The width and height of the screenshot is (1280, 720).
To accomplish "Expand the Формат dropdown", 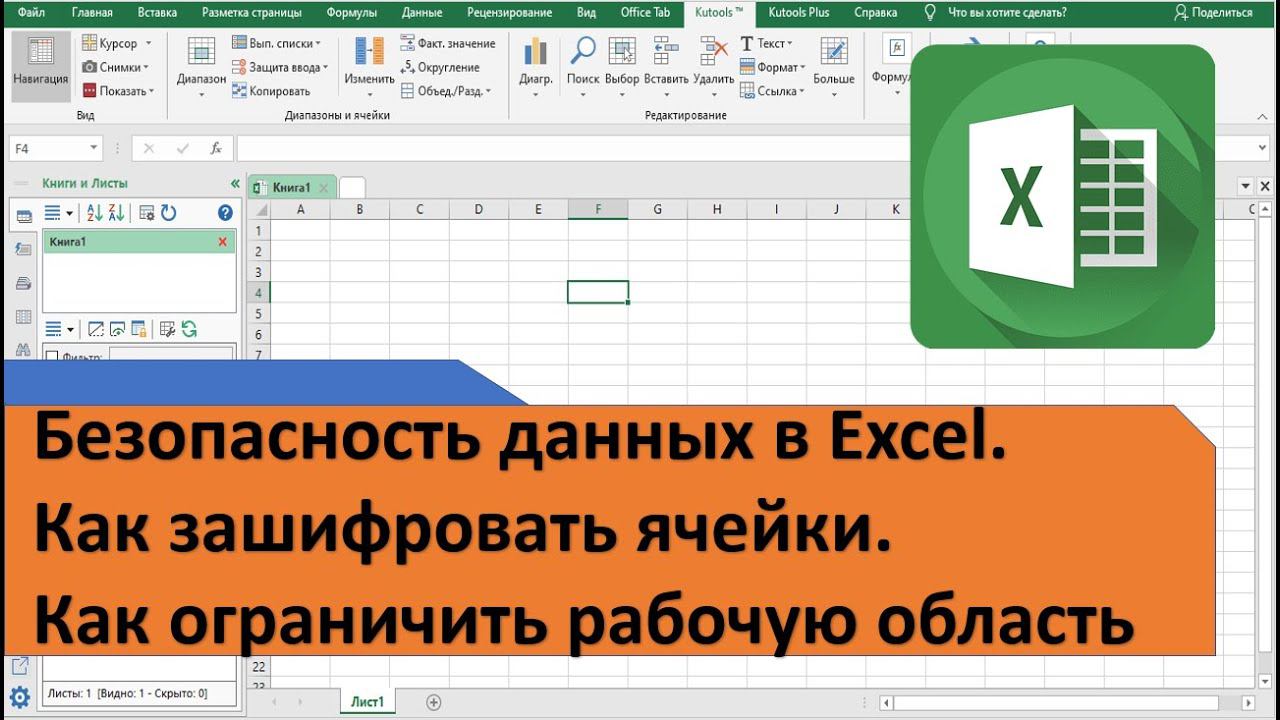I will (772, 67).
